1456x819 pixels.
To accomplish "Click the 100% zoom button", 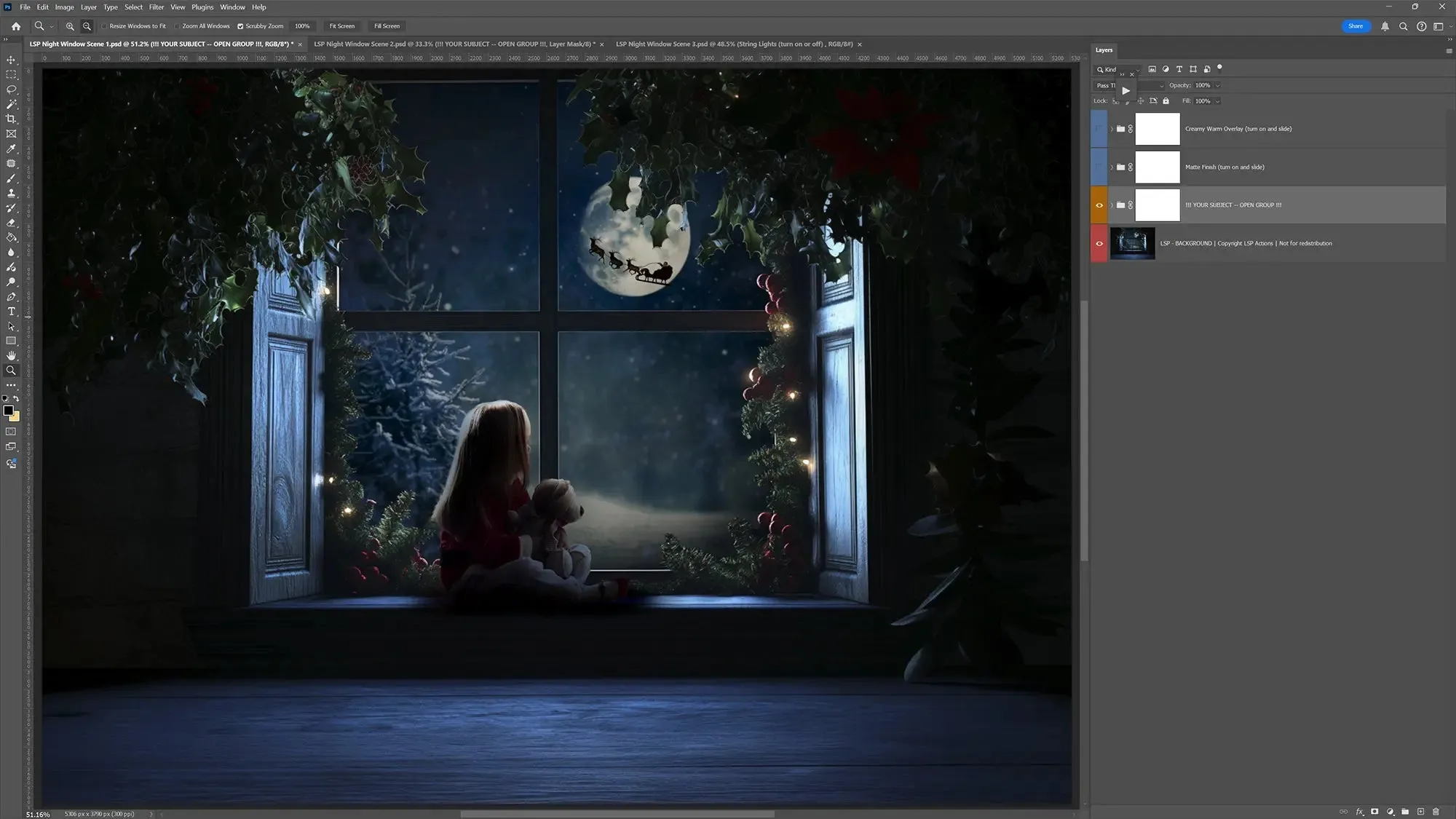I will point(302,26).
